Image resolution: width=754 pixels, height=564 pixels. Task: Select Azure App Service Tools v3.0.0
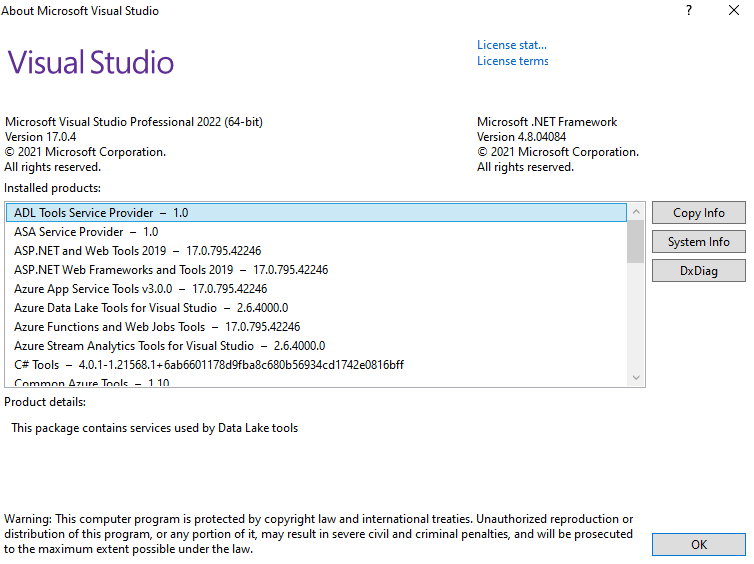pyautogui.click(x=316, y=288)
